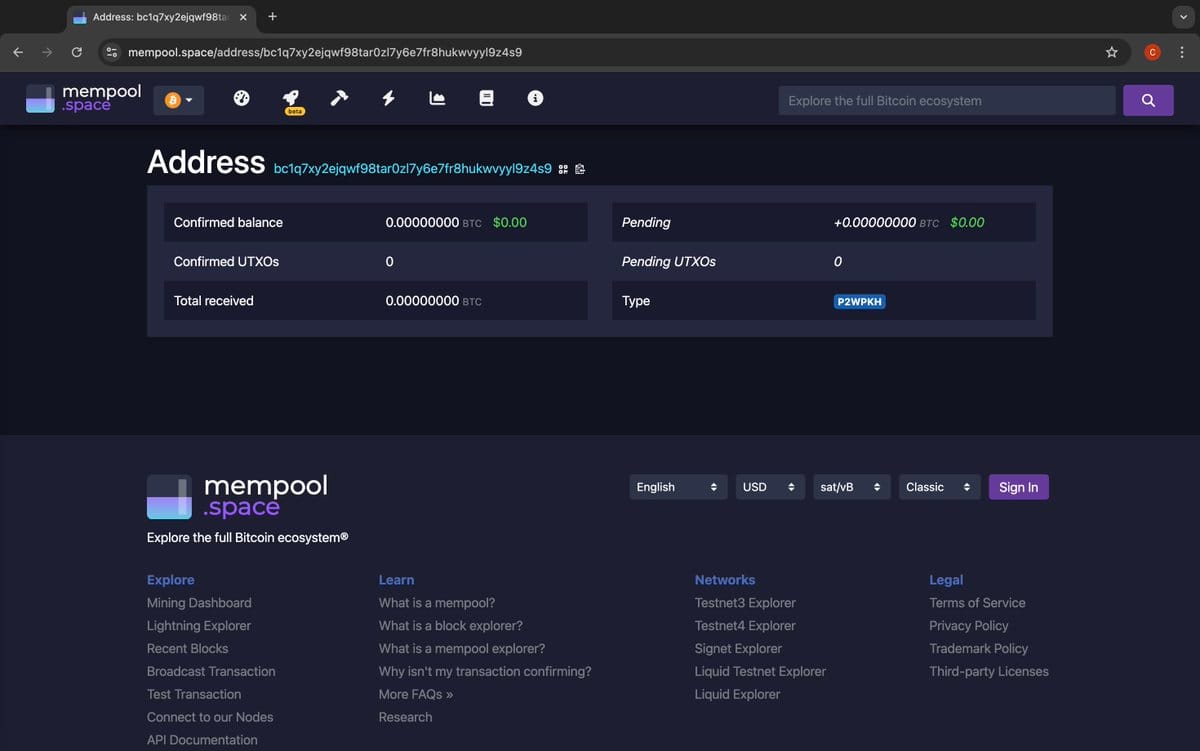Image resolution: width=1200 pixels, height=751 pixels.
Task: Open Liquid Testnet Explorer link
Action: pos(760,672)
